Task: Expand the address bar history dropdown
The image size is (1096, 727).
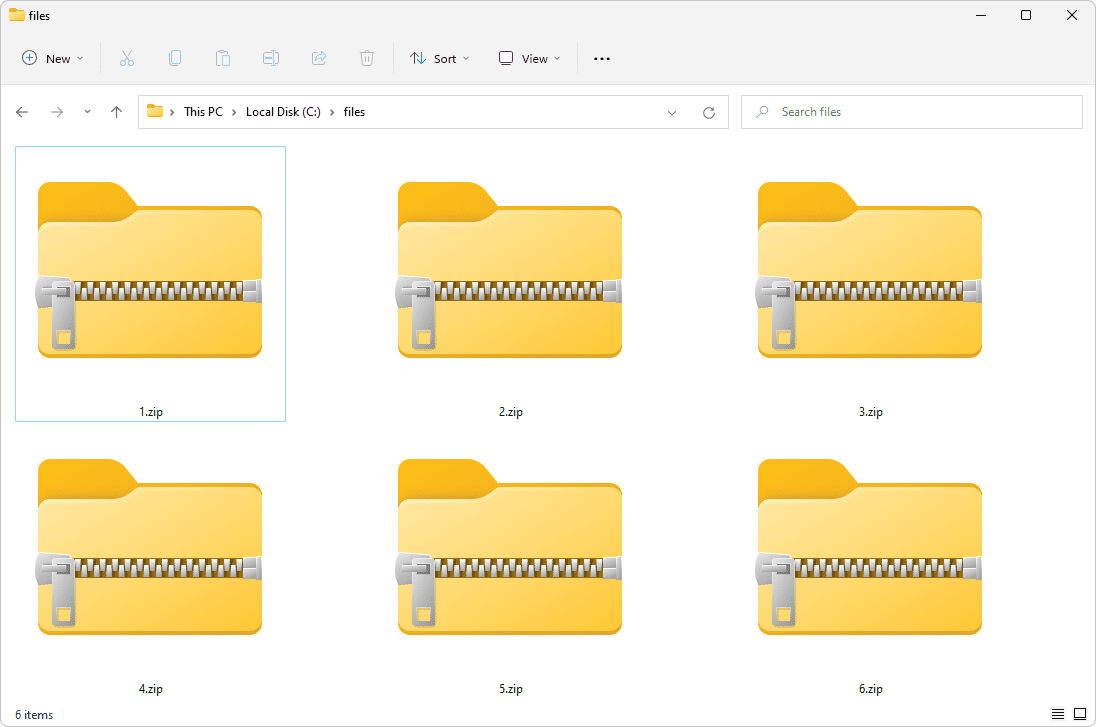Action: coord(672,112)
